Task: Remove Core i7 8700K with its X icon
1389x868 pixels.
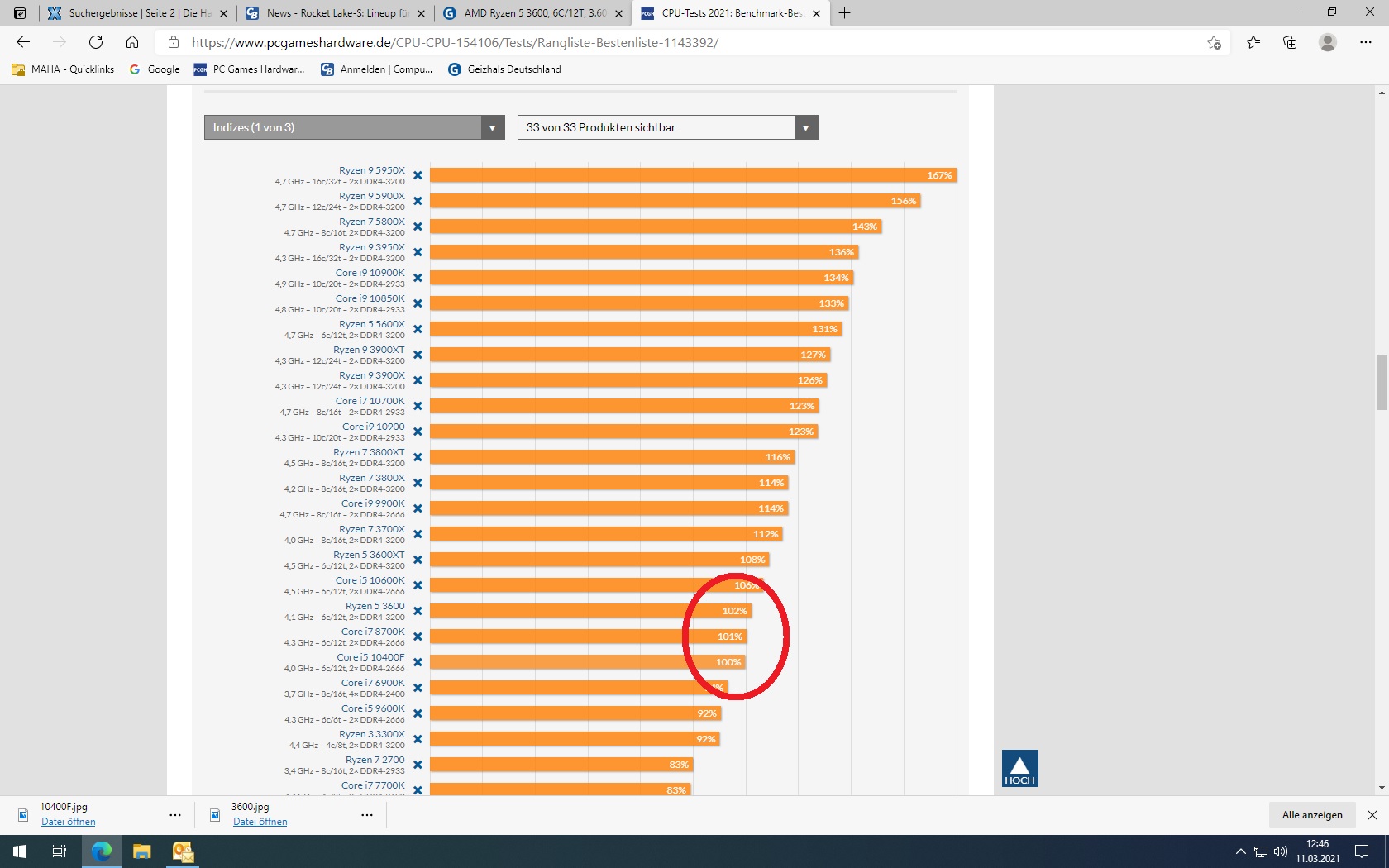Action: (x=418, y=637)
